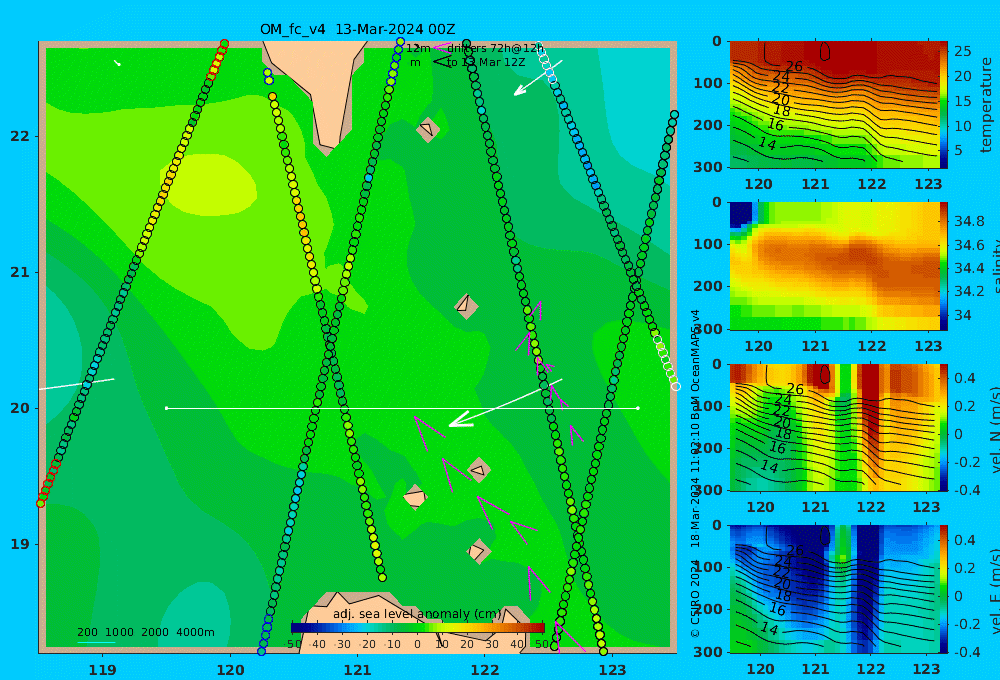Click the temperature vertical colorbar
Viewport: 1000px width, 680px height.
pos(944,105)
